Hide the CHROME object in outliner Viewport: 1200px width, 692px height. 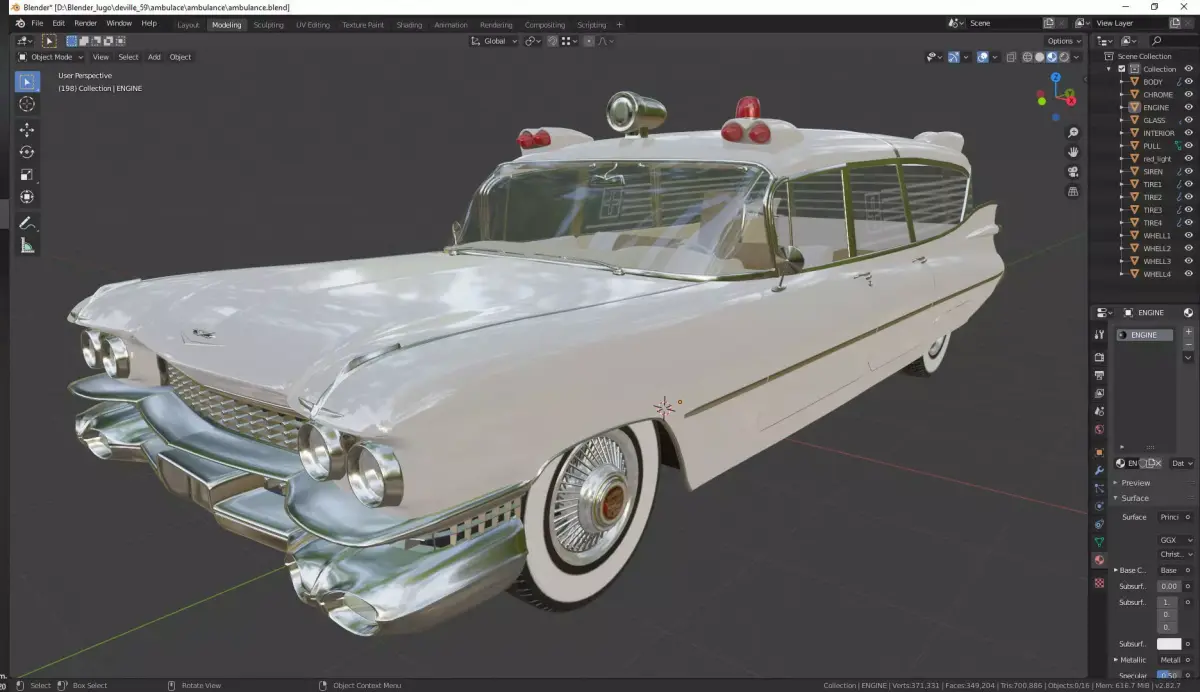click(x=1189, y=95)
